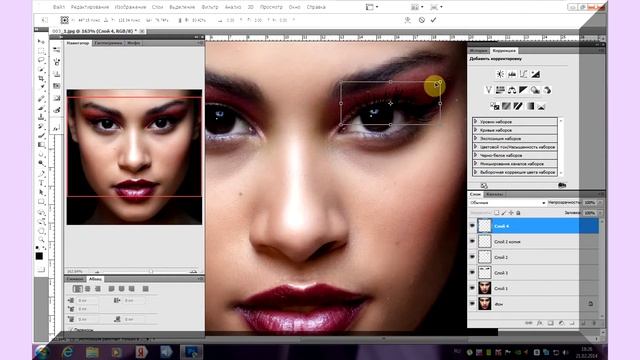
Task: Click the layer style fx icon
Action: [540, 323]
